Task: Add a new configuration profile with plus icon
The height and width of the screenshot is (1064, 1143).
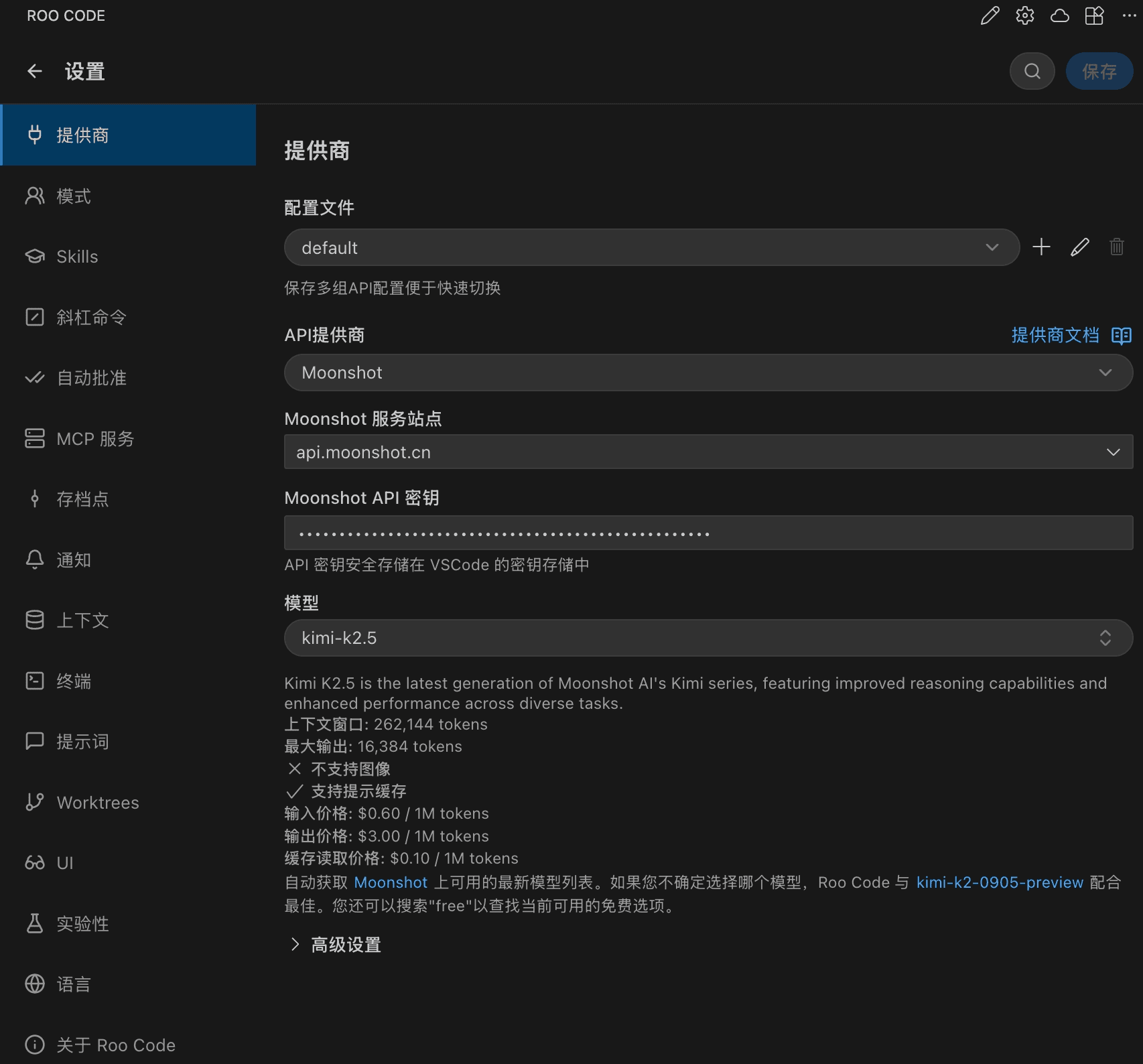Action: [1041, 247]
